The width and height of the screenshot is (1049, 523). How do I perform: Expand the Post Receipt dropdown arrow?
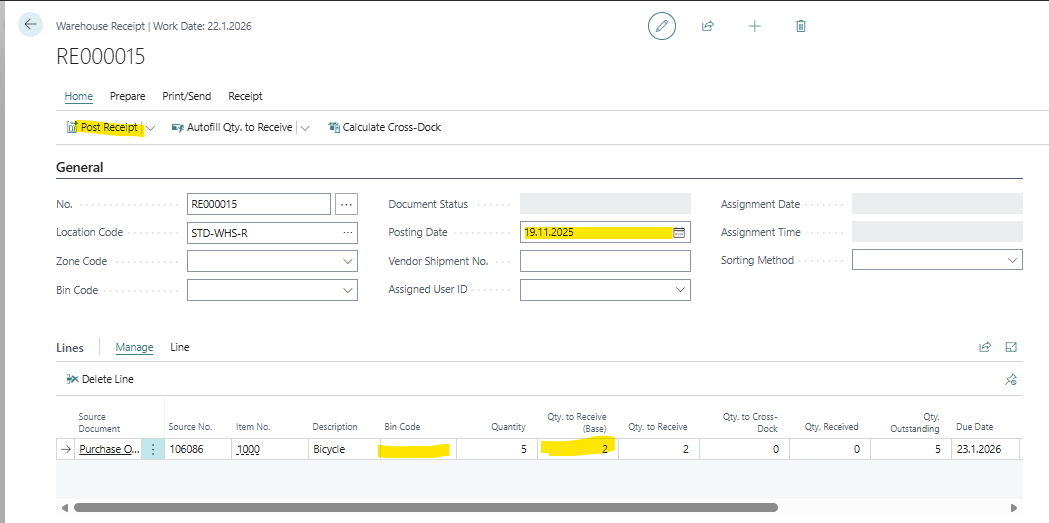(x=151, y=128)
